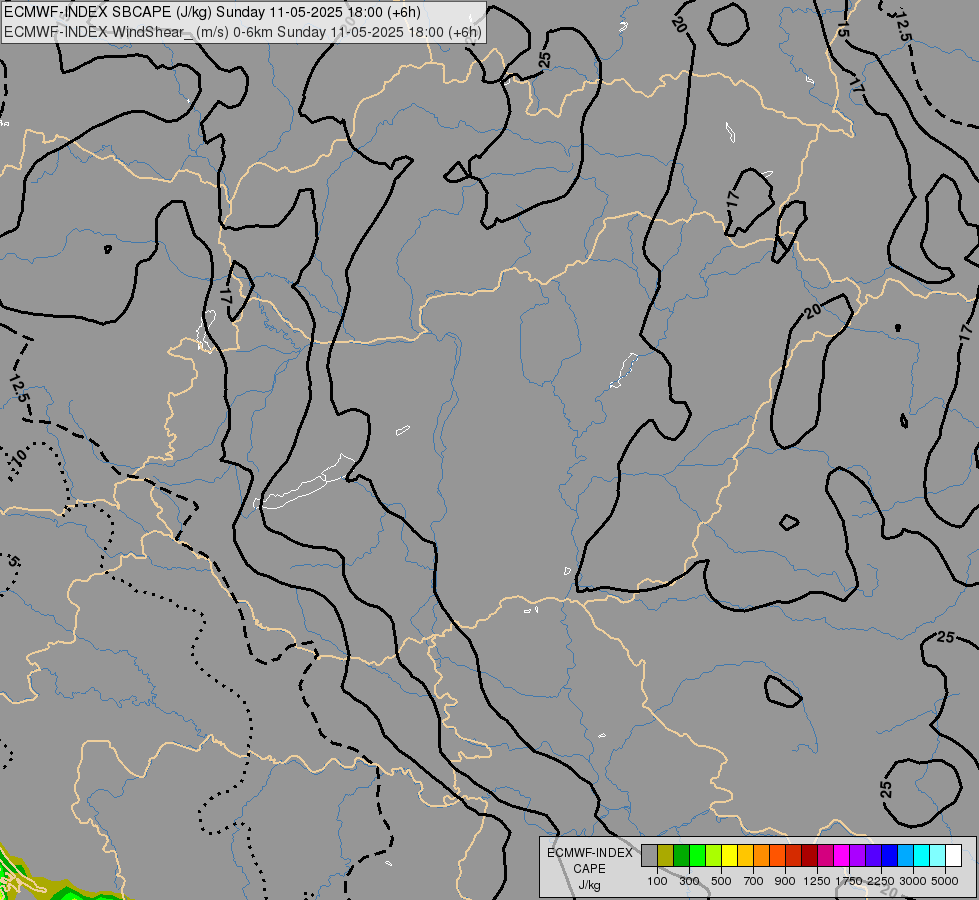Pick the pure yellow legend swatch
Screen dimensions: 979x900
729,855
